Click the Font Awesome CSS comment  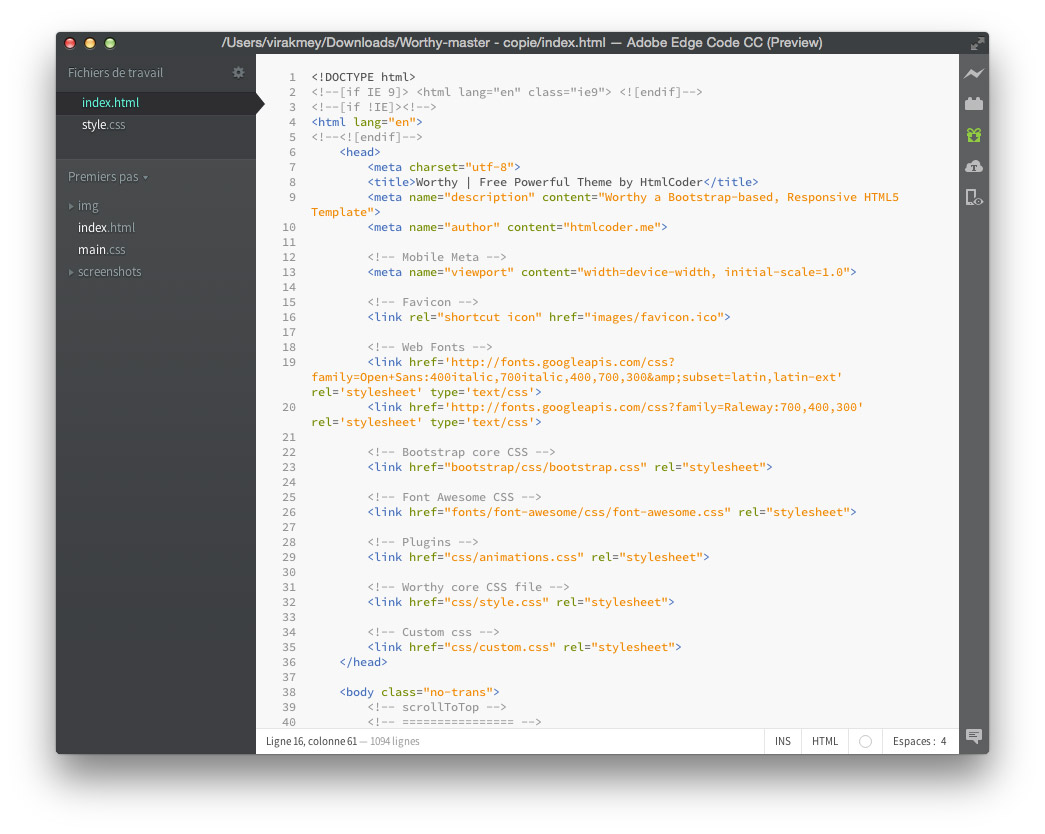coord(454,497)
